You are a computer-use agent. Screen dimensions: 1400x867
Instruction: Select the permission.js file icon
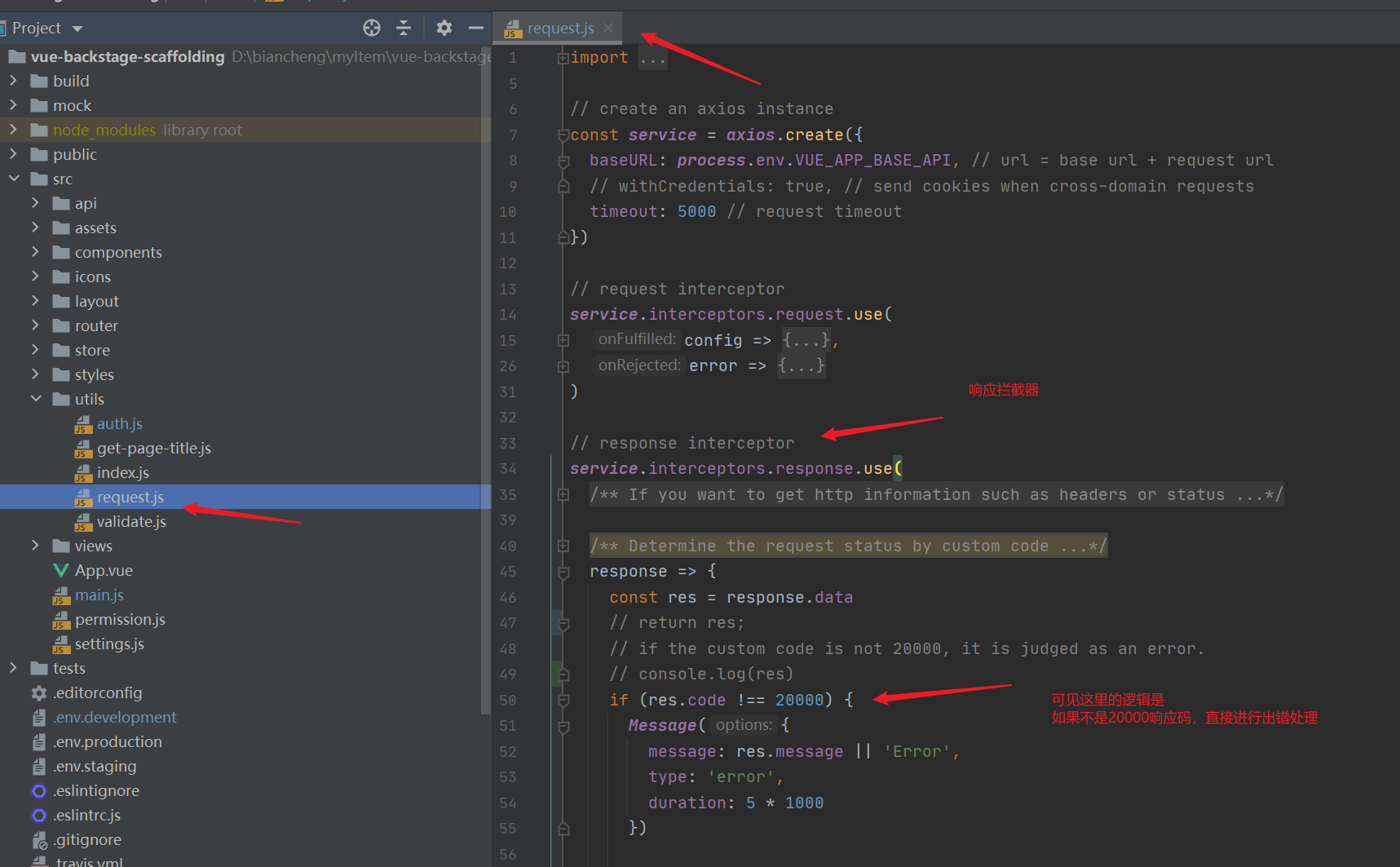coord(61,620)
